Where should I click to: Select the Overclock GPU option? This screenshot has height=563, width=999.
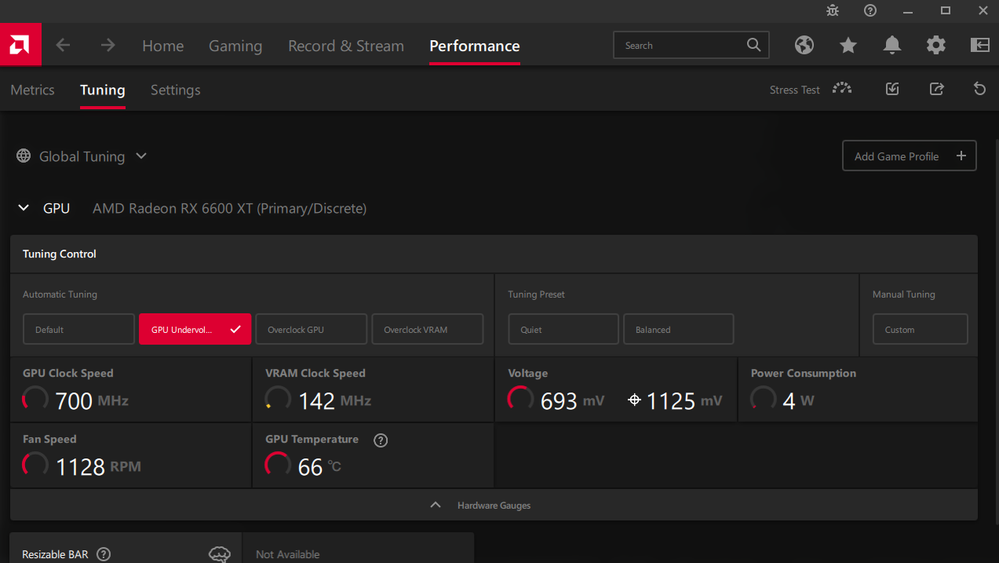tap(311, 329)
